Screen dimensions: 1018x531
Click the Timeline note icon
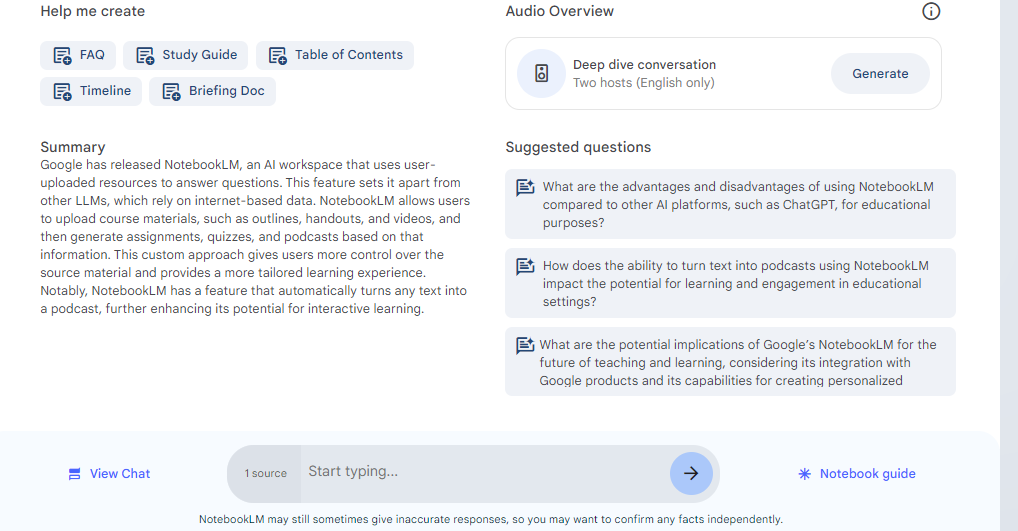click(x=62, y=92)
